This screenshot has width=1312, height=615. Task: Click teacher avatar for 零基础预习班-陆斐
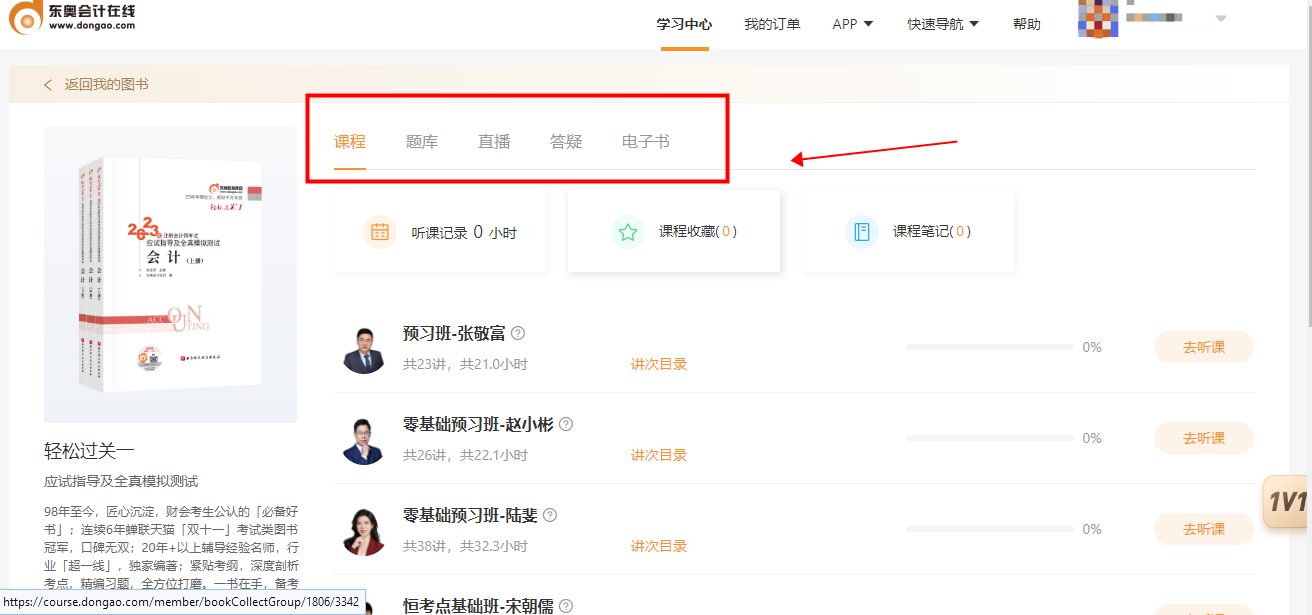coord(364,532)
